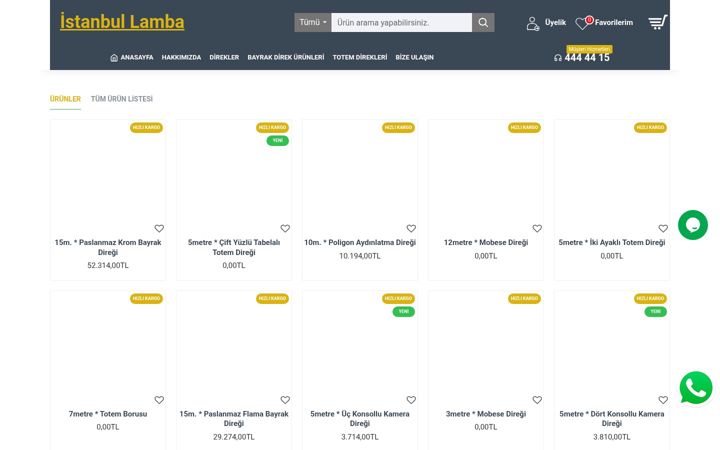
Task: Open 5metre Üç Konsollu Kamera Direği title
Action: [360, 418]
